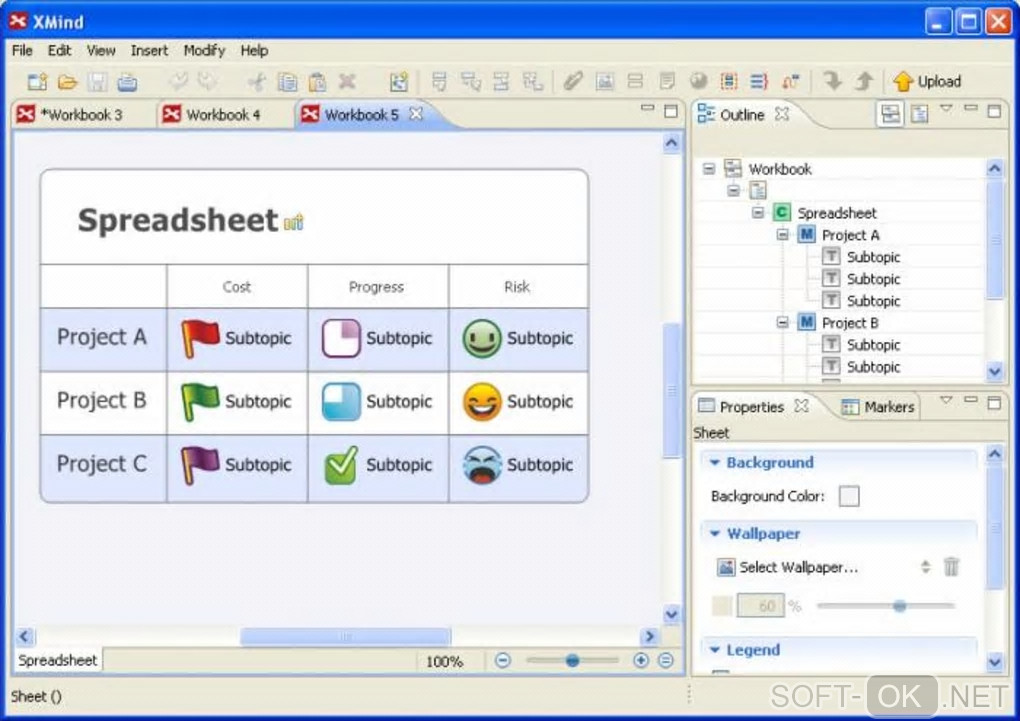Click the Open folder toolbar icon
The image size is (1020, 721).
pyautogui.click(x=67, y=81)
